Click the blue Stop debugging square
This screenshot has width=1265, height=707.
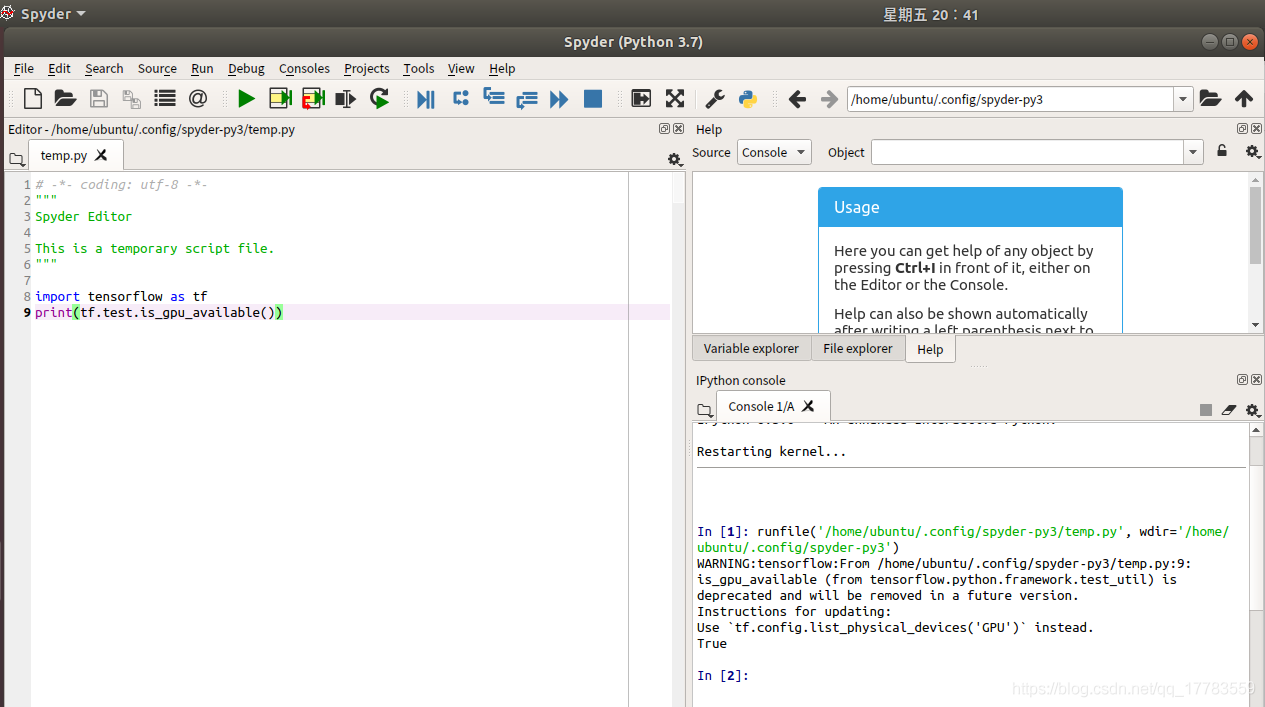pyautogui.click(x=593, y=99)
